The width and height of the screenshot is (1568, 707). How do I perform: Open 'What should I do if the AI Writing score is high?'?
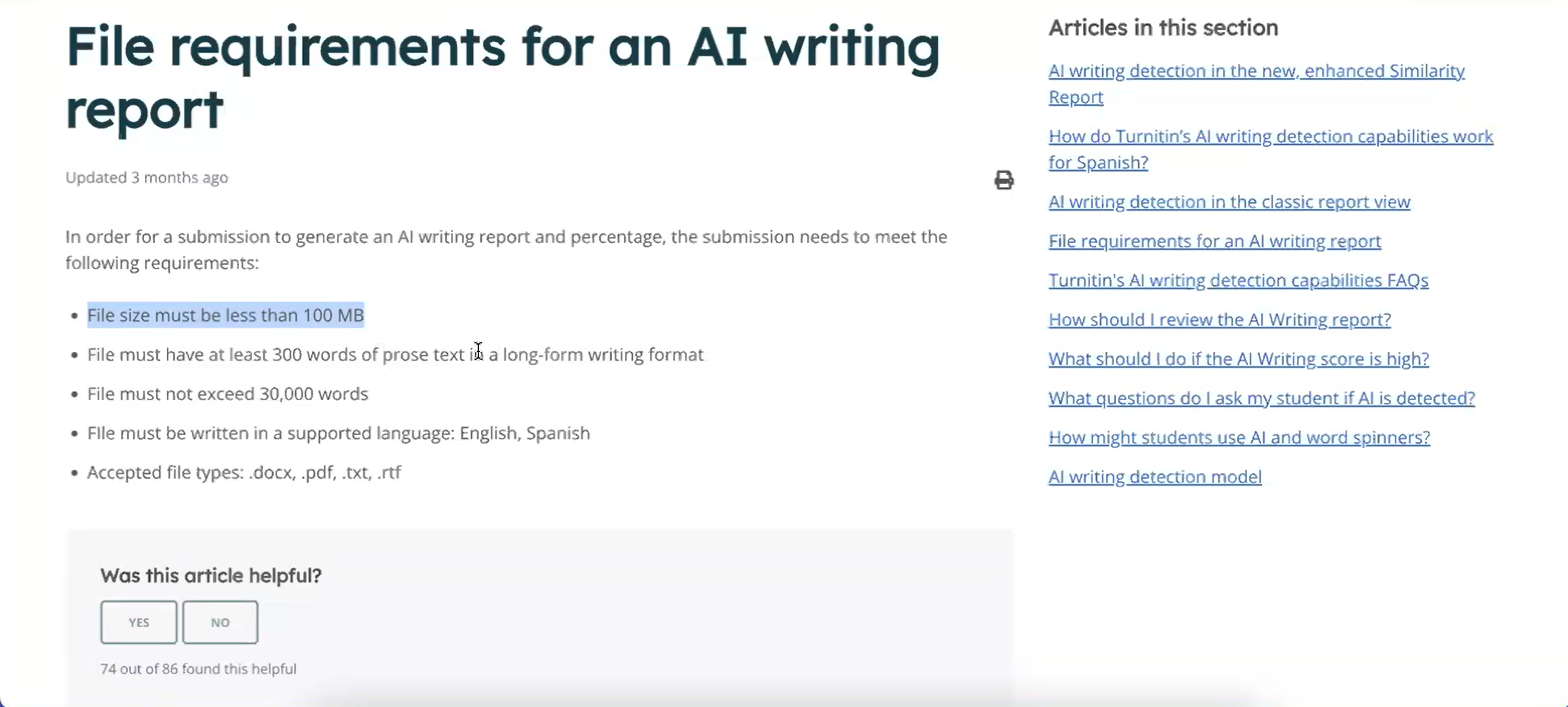[x=1238, y=359]
